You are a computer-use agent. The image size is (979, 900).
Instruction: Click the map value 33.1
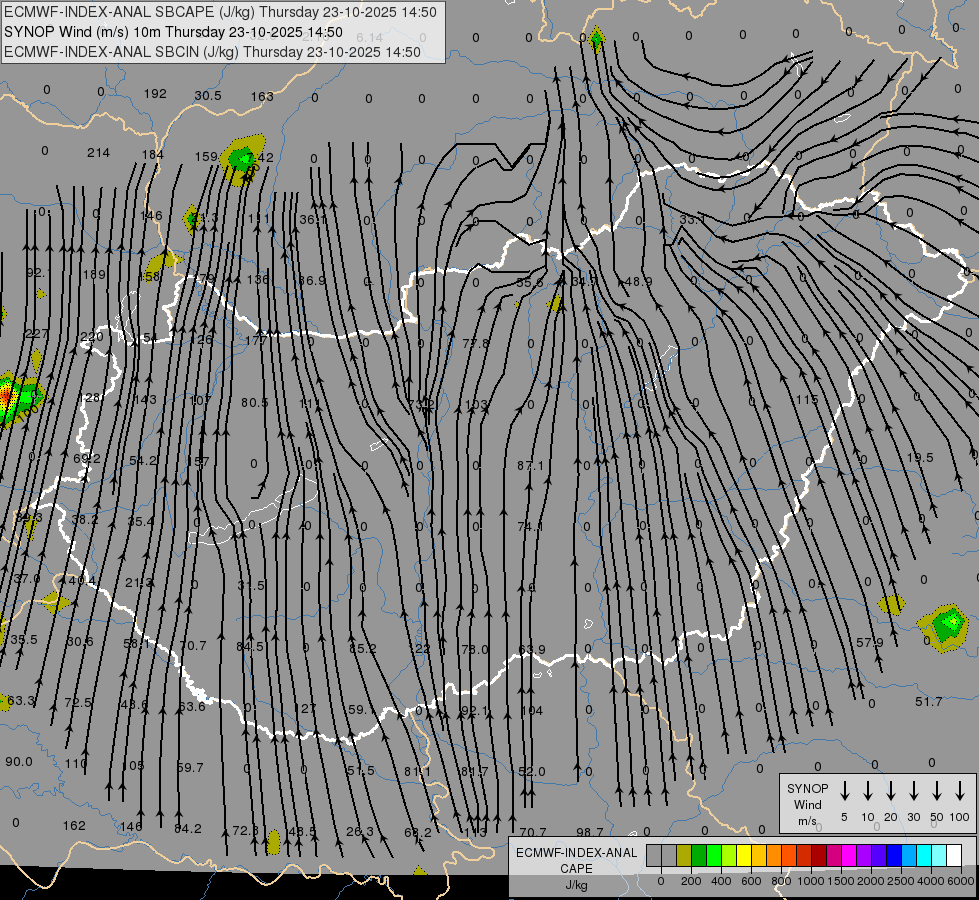[692, 219]
